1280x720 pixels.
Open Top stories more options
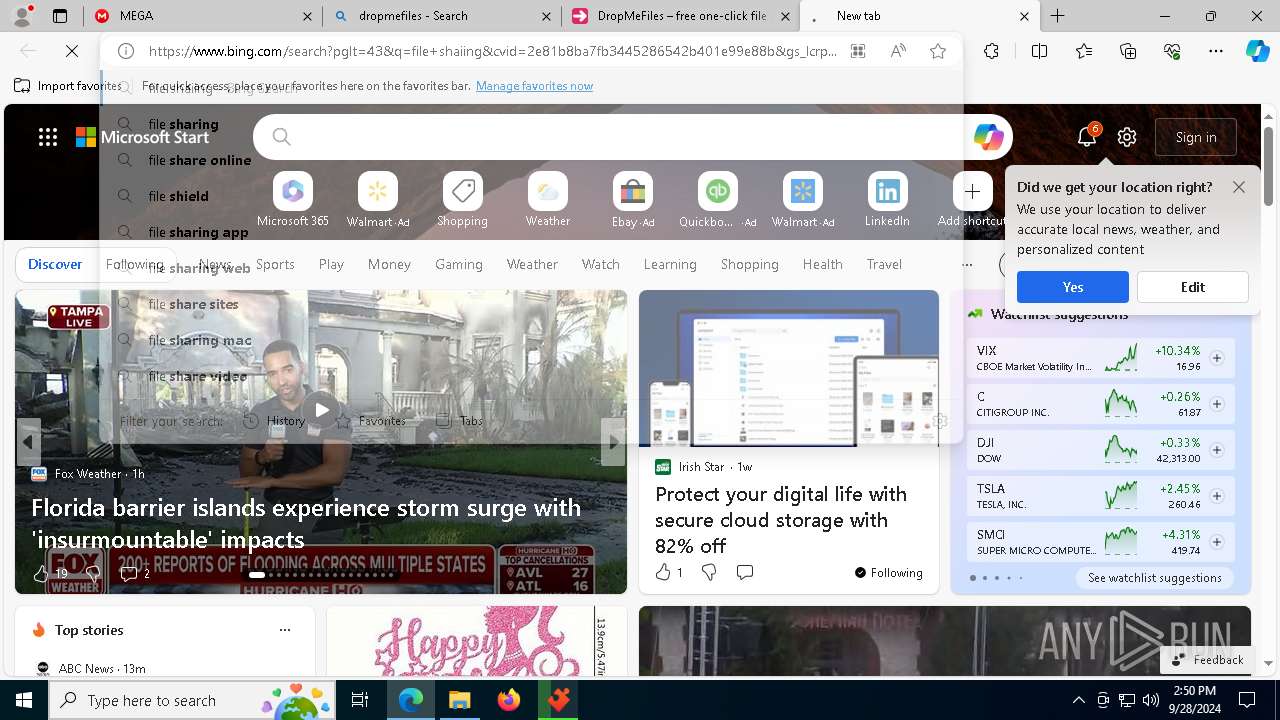click(285, 630)
